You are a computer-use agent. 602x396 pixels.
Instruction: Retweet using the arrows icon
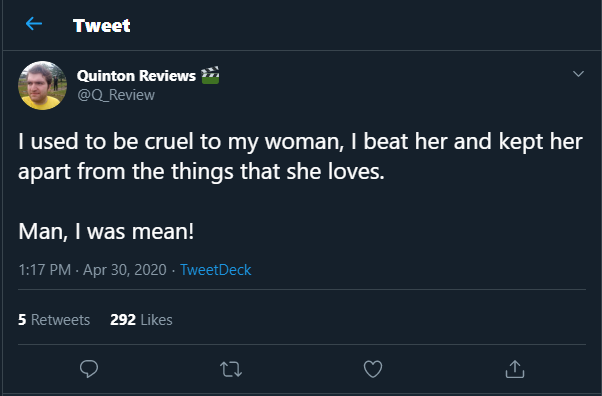231,369
